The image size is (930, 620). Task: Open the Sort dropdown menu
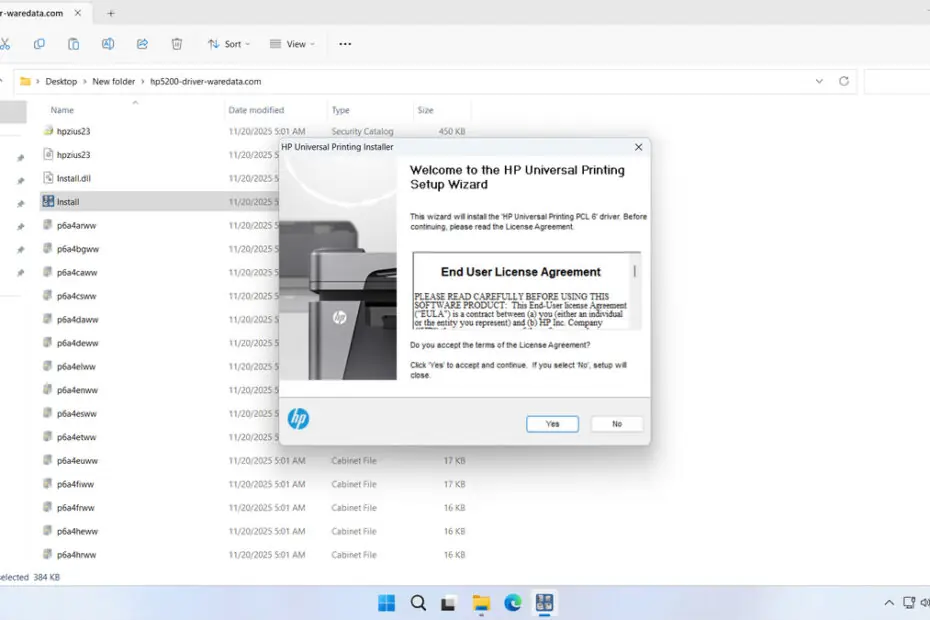(228, 44)
